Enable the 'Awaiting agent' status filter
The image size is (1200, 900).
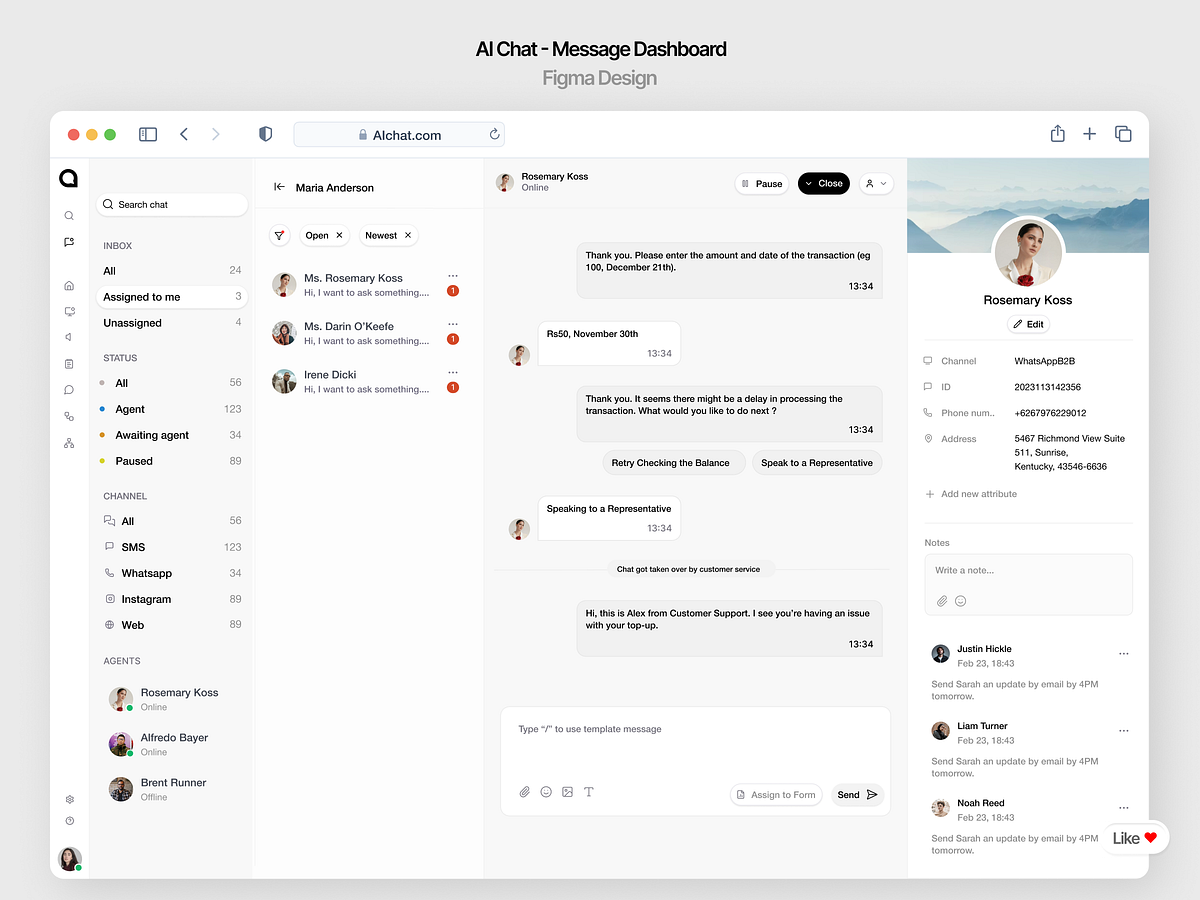[154, 434]
